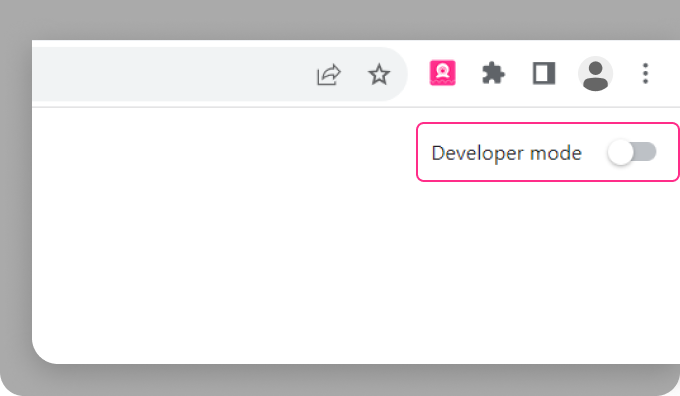Select the star icon in the omnibox
This screenshot has height=396, width=680.
[x=379, y=74]
